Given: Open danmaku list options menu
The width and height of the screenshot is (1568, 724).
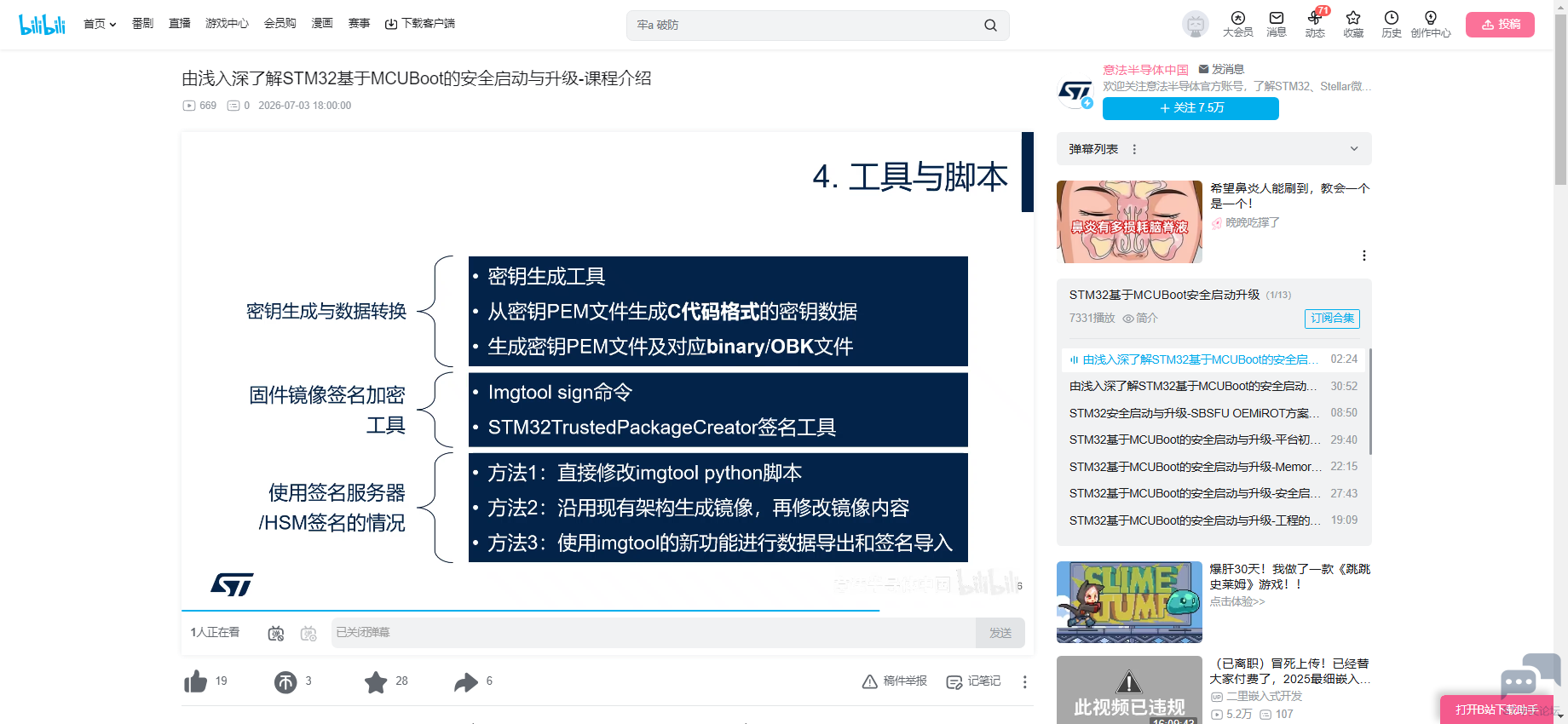Looking at the screenshot, I should 1134,149.
